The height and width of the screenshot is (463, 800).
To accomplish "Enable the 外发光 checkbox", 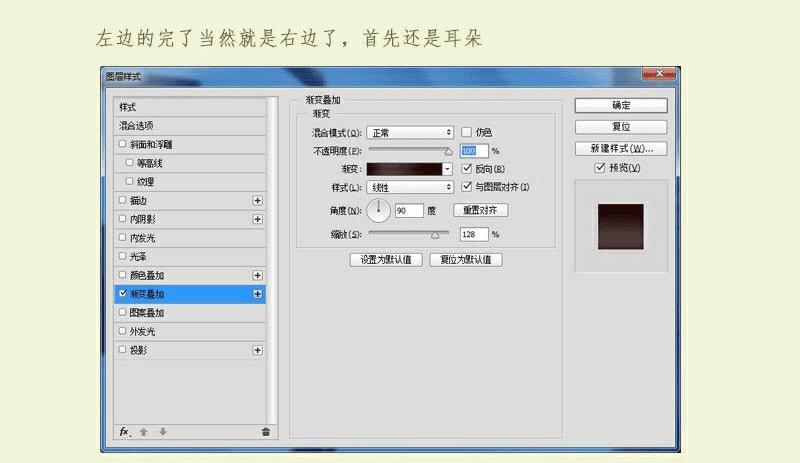I will [122, 331].
